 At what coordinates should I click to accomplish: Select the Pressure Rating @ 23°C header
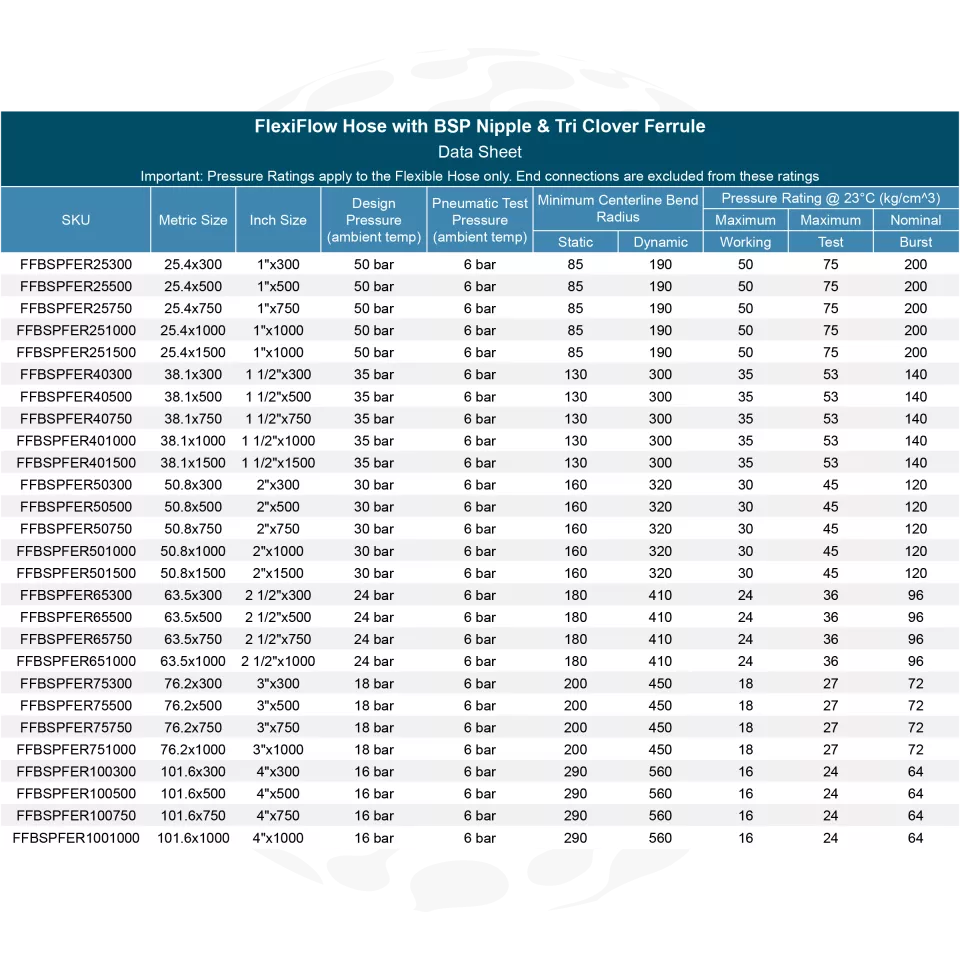(x=830, y=198)
